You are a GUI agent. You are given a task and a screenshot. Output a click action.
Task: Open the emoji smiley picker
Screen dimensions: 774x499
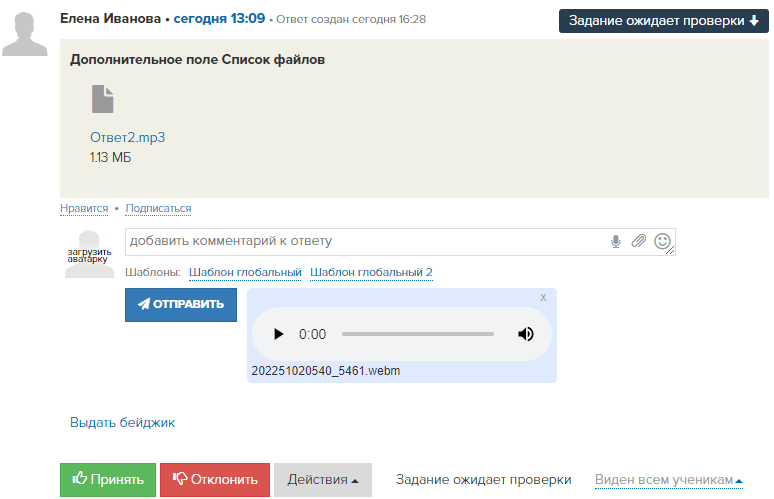(x=662, y=241)
